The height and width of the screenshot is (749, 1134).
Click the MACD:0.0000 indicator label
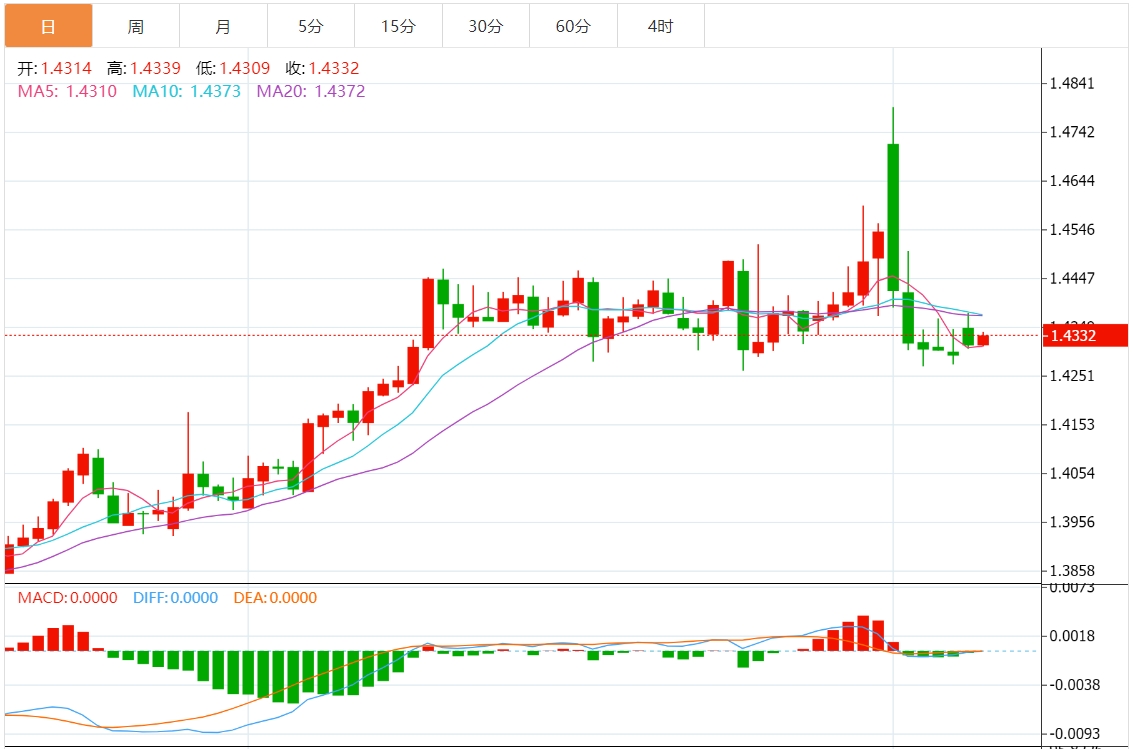click(x=67, y=598)
